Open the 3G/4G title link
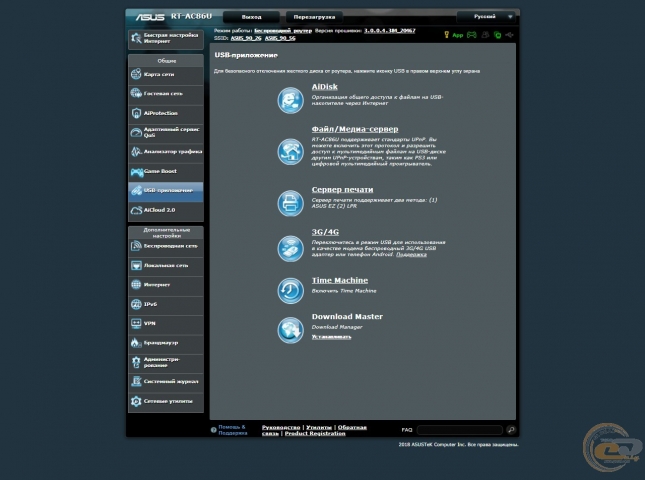The image size is (645, 480). [x=325, y=232]
